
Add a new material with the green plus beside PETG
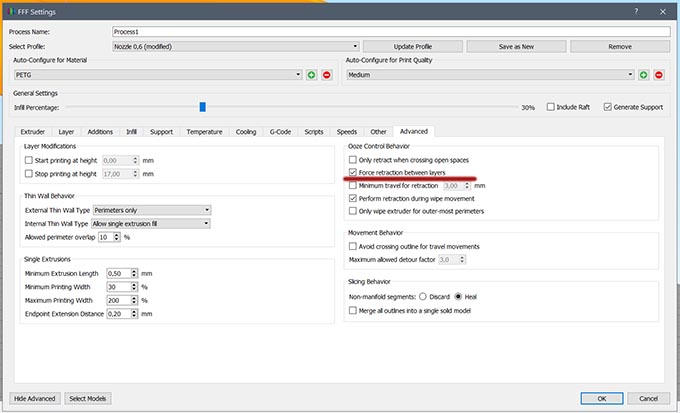[x=311, y=75]
